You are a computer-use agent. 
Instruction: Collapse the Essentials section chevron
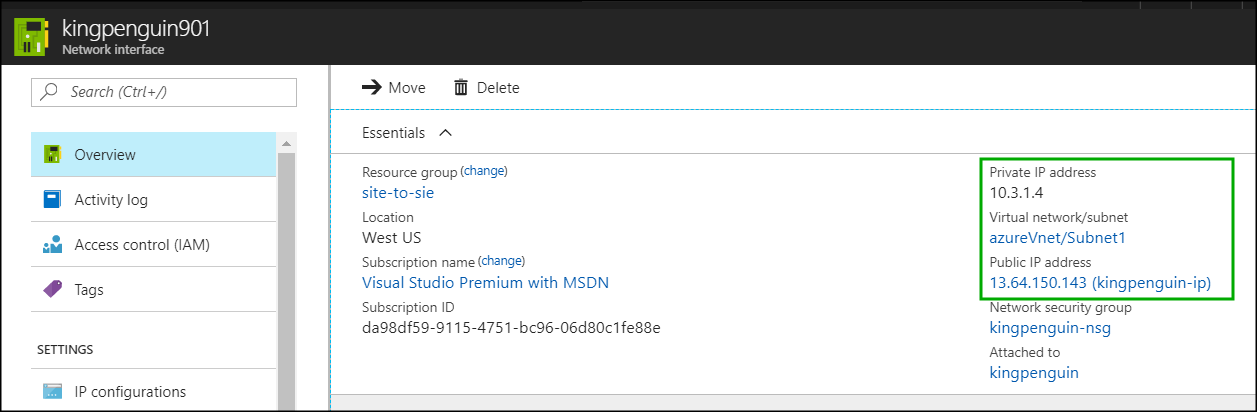(x=445, y=132)
